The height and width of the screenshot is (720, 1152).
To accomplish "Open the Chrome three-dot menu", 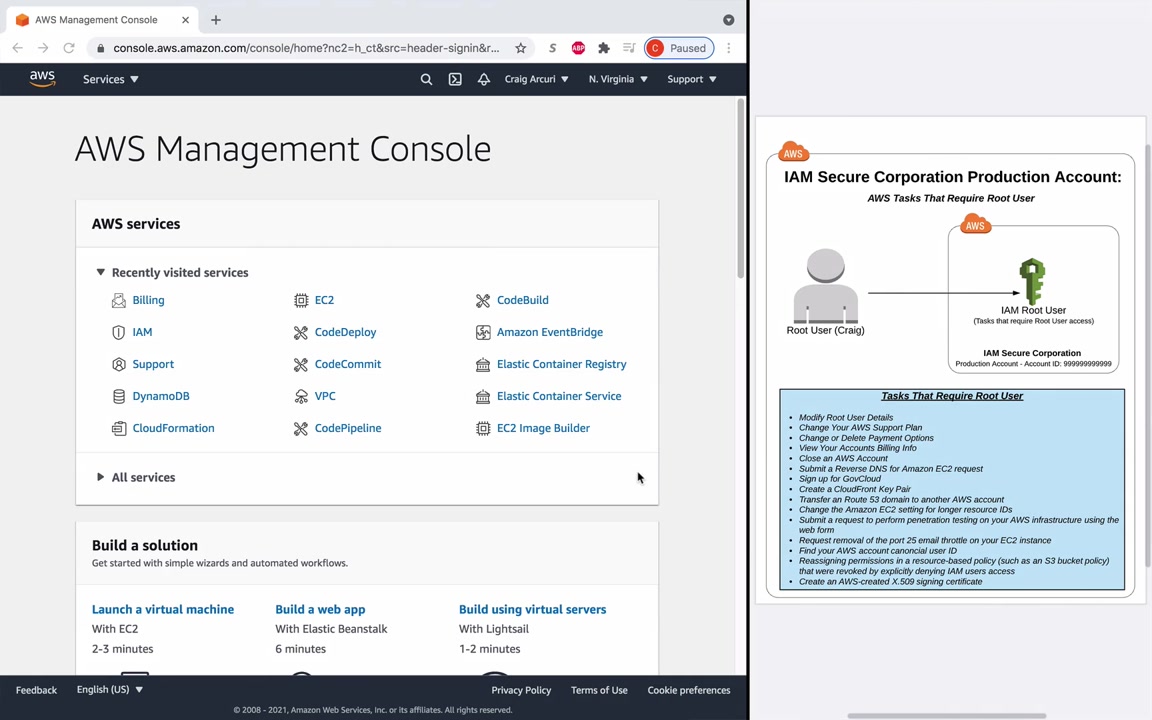I will click(729, 48).
